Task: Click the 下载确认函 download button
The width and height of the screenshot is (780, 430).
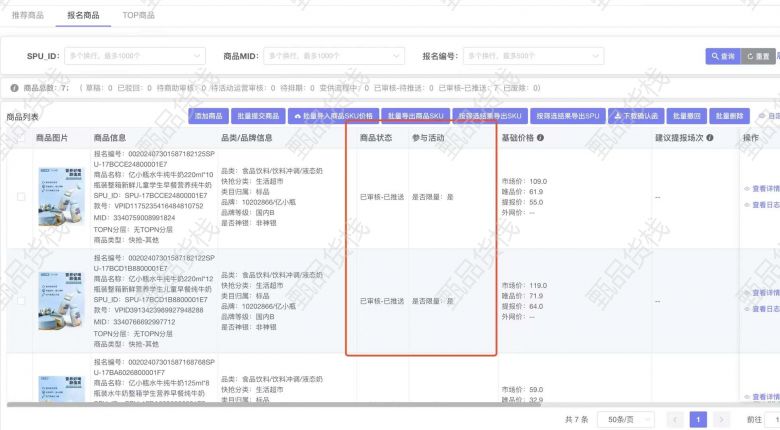Action: point(635,116)
